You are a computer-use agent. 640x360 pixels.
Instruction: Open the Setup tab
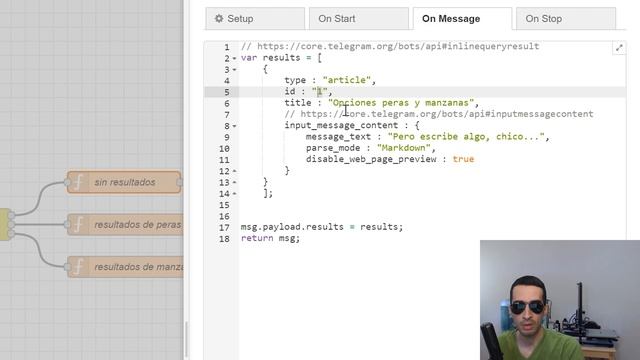click(255, 19)
